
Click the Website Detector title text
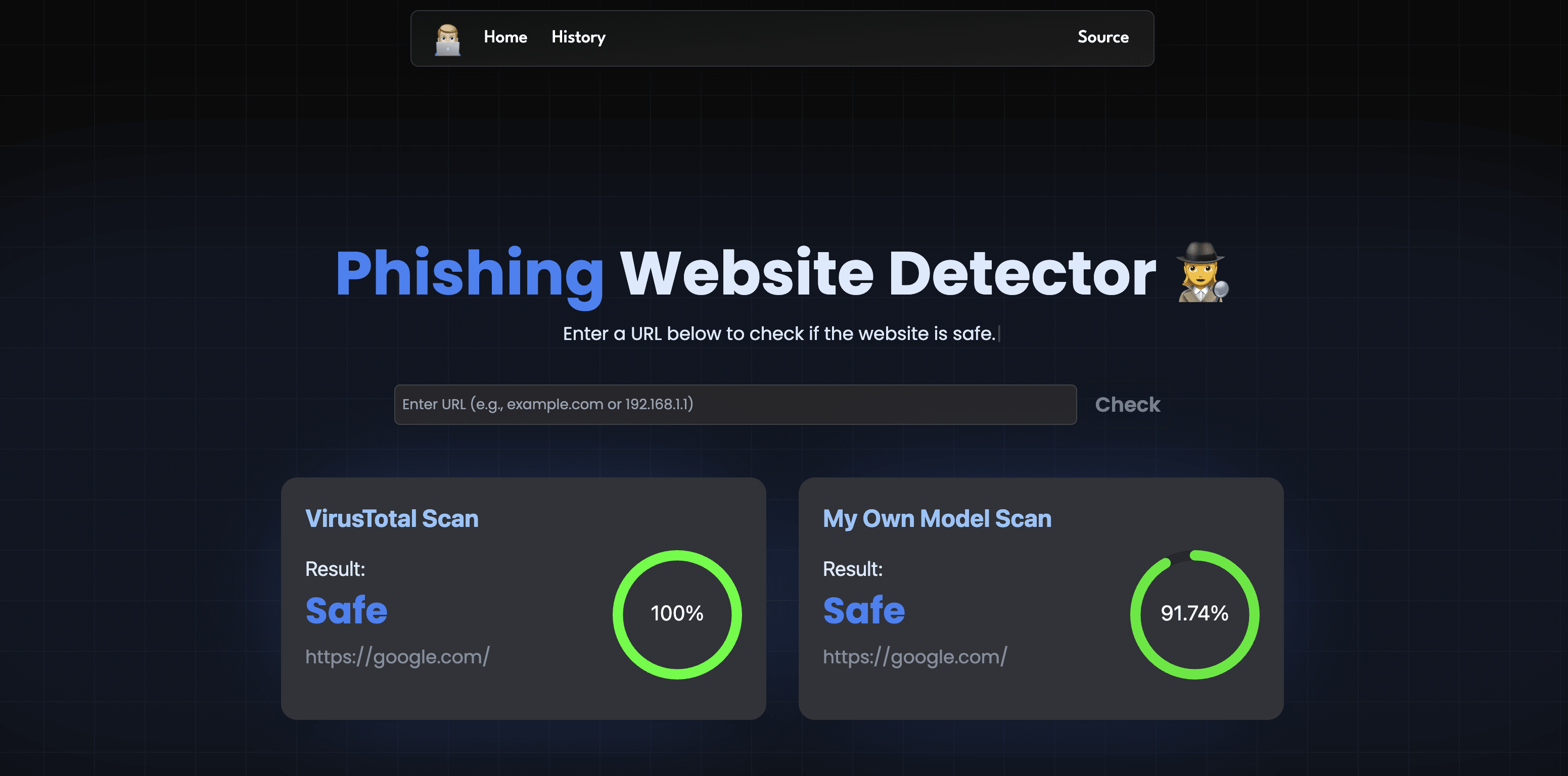888,274
